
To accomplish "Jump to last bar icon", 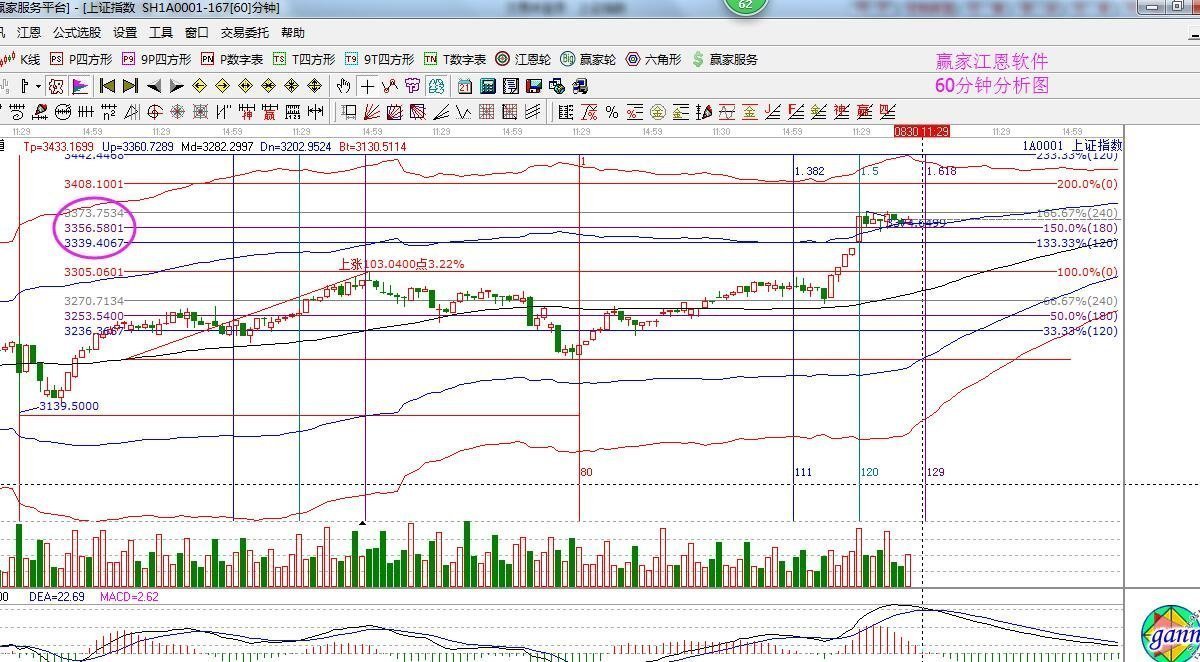I will click(130, 86).
